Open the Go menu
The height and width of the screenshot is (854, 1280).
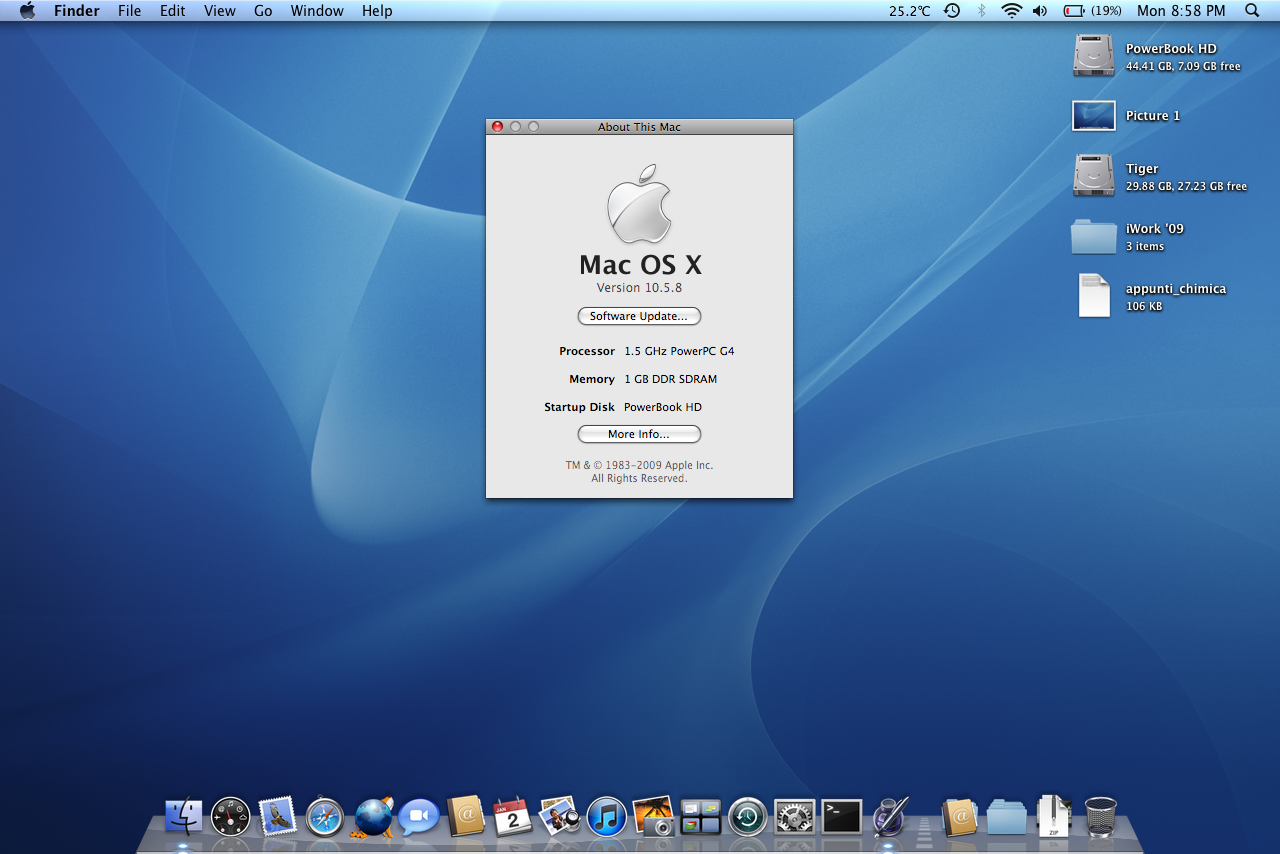tap(263, 11)
